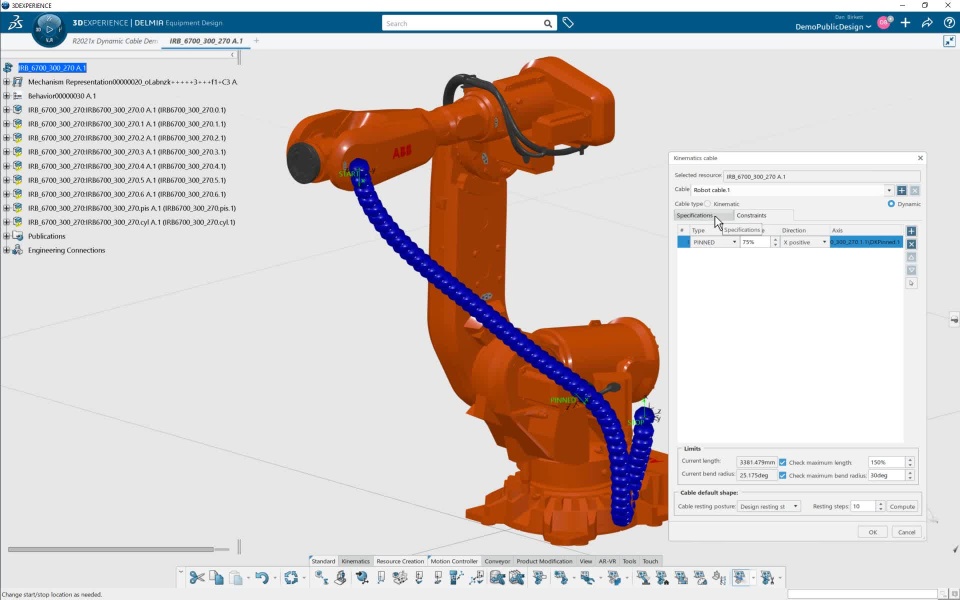The width and height of the screenshot is (960, 600).
Task: Click the Undo arrow icon
Action: [261, 577]
